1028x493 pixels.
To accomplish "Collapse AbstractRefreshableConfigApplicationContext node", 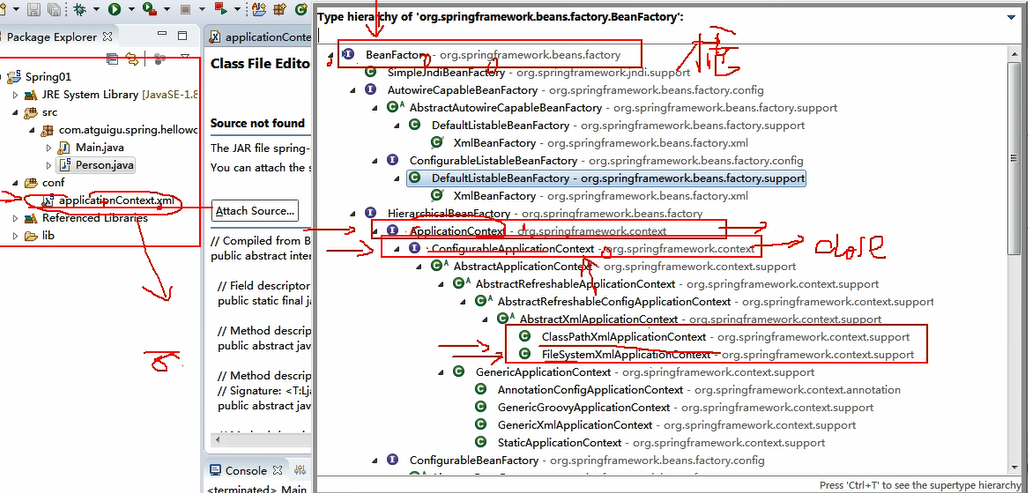I will point(464,302).
